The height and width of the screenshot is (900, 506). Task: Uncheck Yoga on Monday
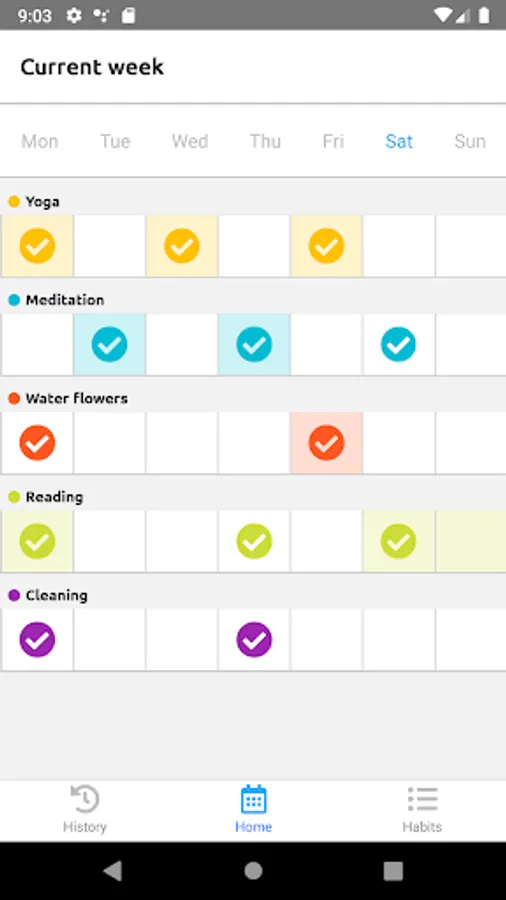37,246
